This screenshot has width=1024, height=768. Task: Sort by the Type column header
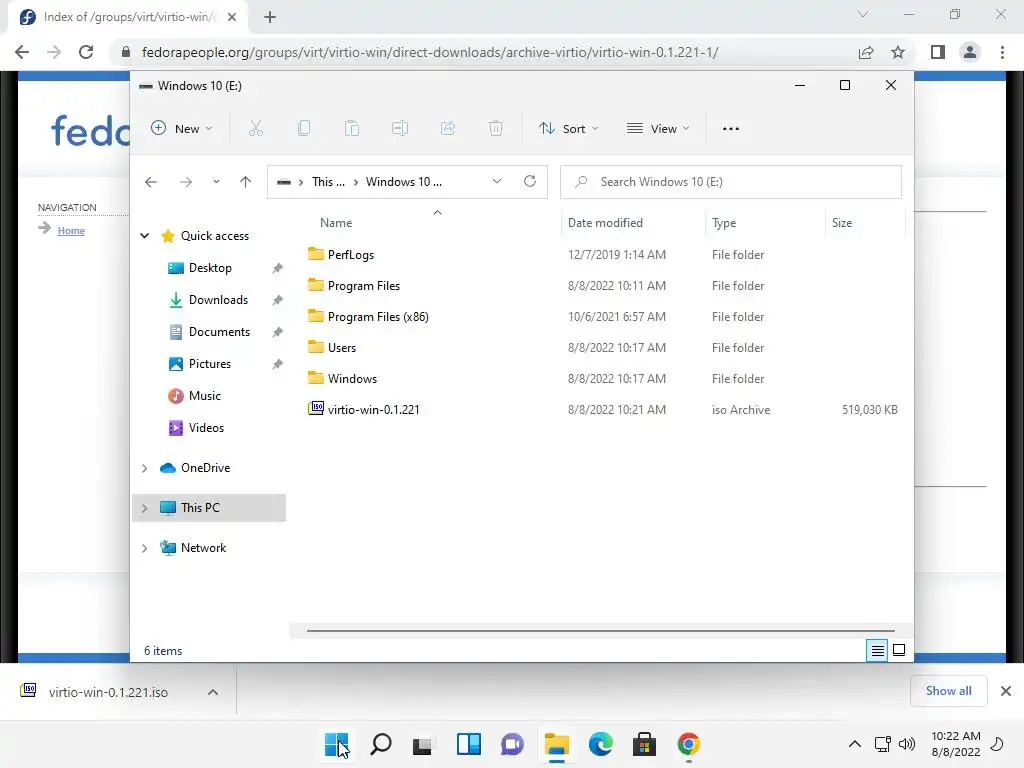(x=724, y=223)
